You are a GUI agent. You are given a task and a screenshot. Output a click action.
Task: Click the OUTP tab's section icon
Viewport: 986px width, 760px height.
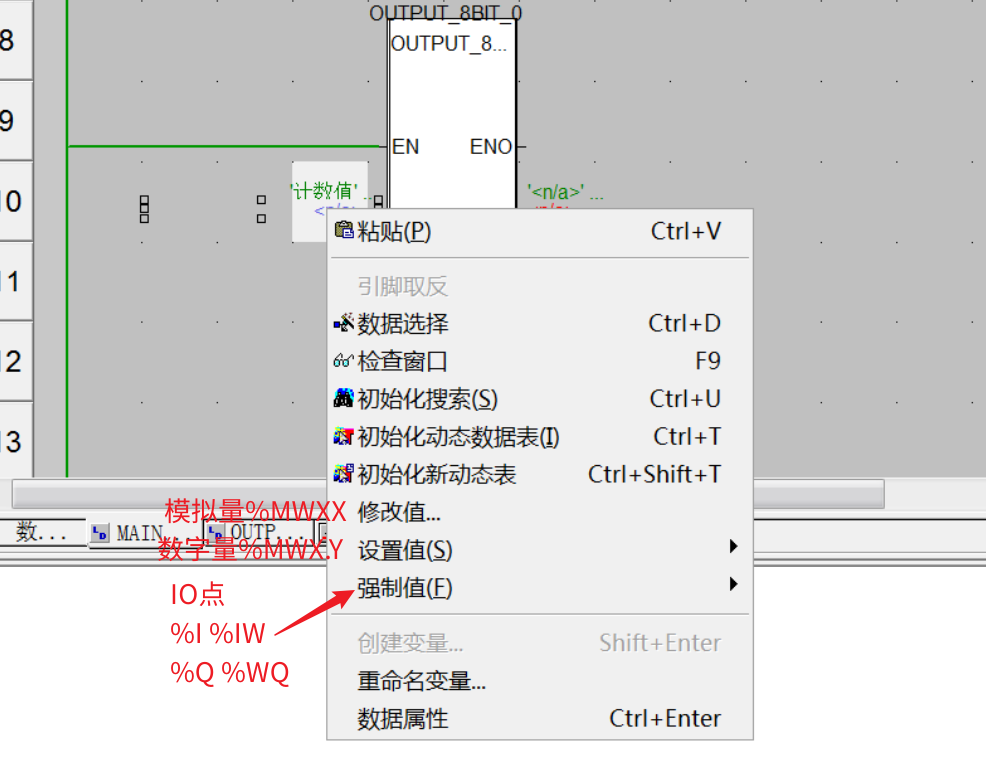[216, 532]
